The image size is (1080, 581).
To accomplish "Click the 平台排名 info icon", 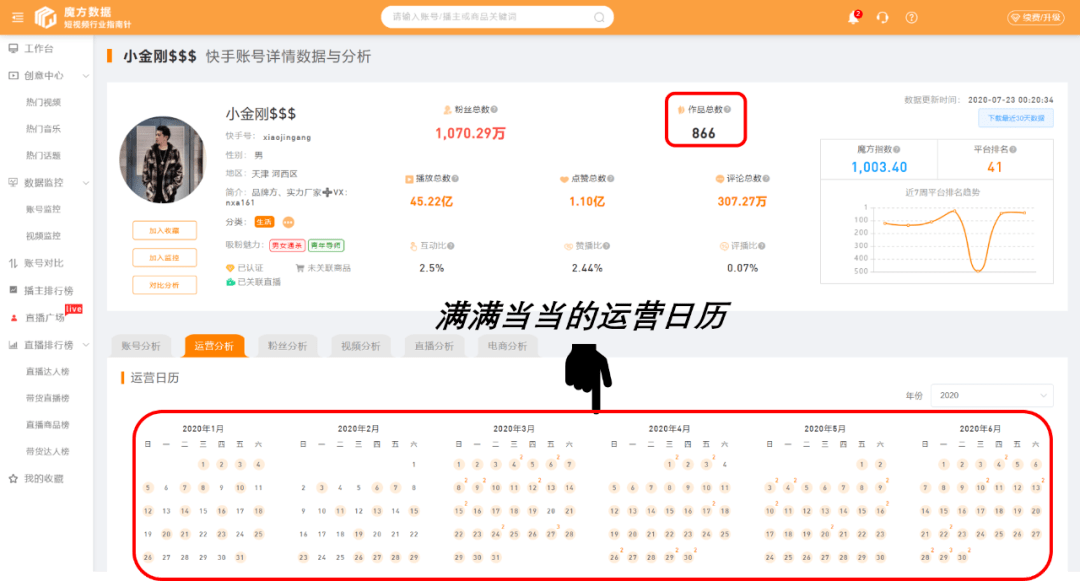I will [x=1013, y=149].
